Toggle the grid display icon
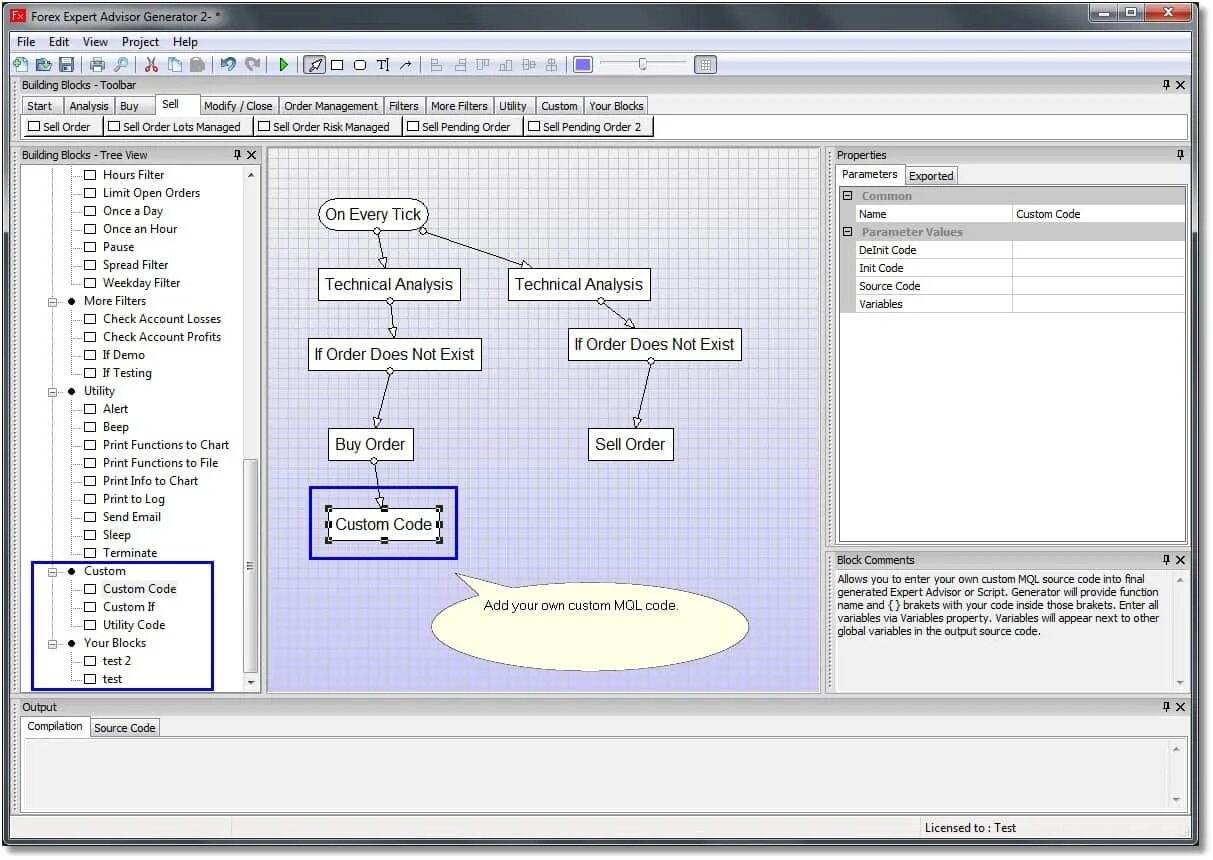Screen dimensions: 1213x860 pos(705,65)
